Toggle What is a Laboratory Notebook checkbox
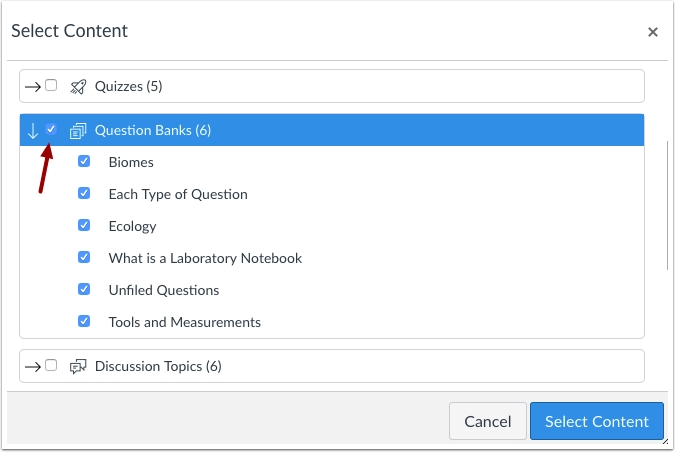 click(x=85, y=258)
